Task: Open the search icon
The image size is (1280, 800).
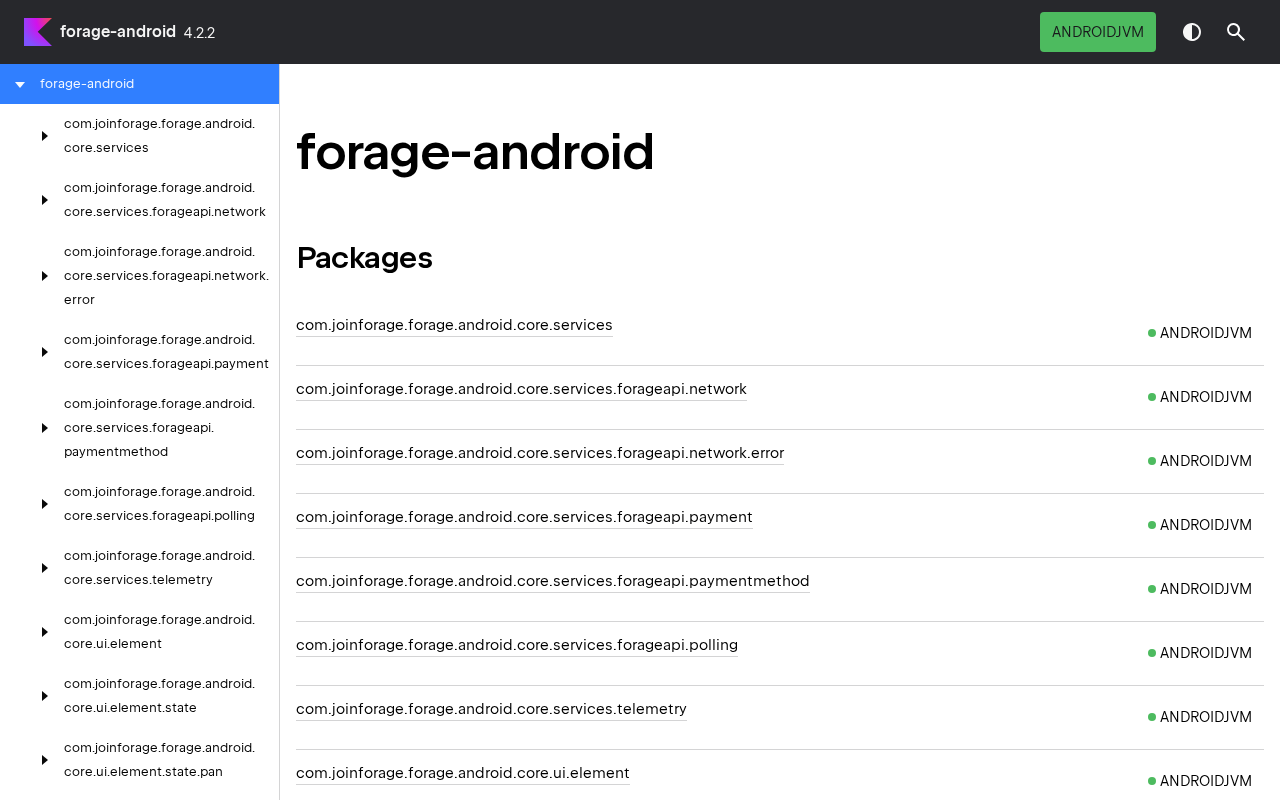Action: pos(1236,32)
